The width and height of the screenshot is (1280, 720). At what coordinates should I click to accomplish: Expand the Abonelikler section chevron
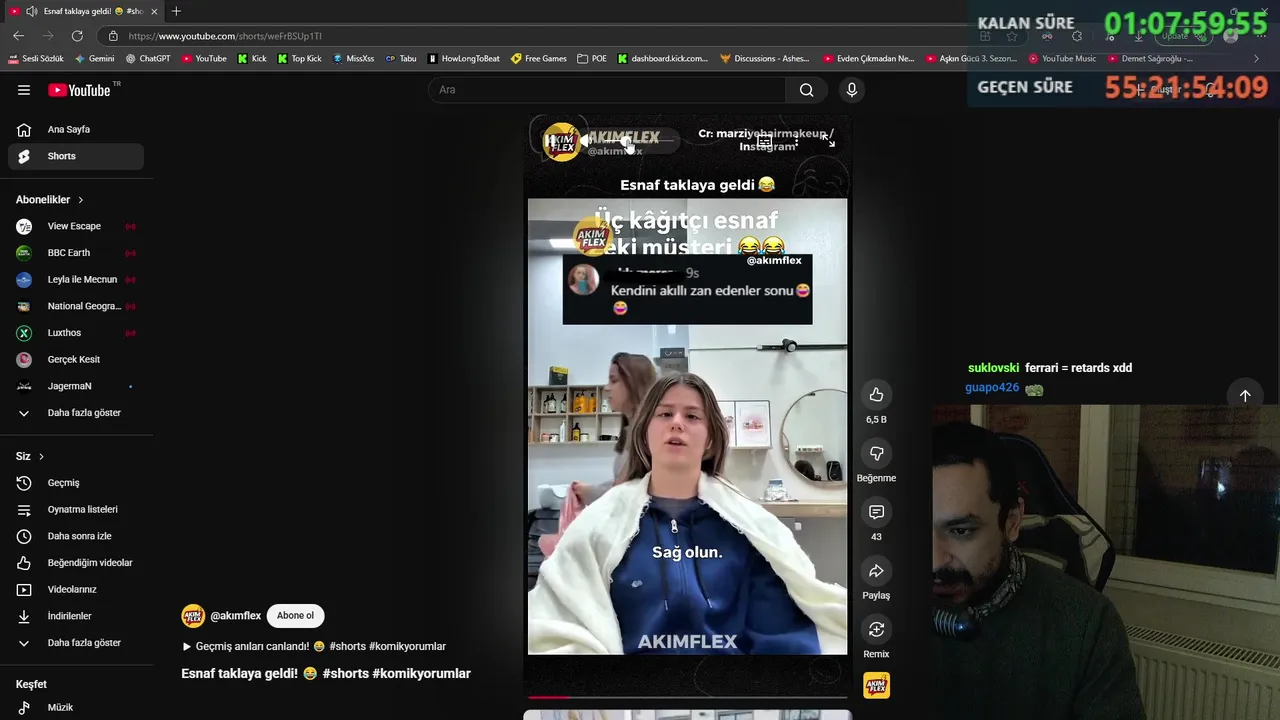coord(81,200)
